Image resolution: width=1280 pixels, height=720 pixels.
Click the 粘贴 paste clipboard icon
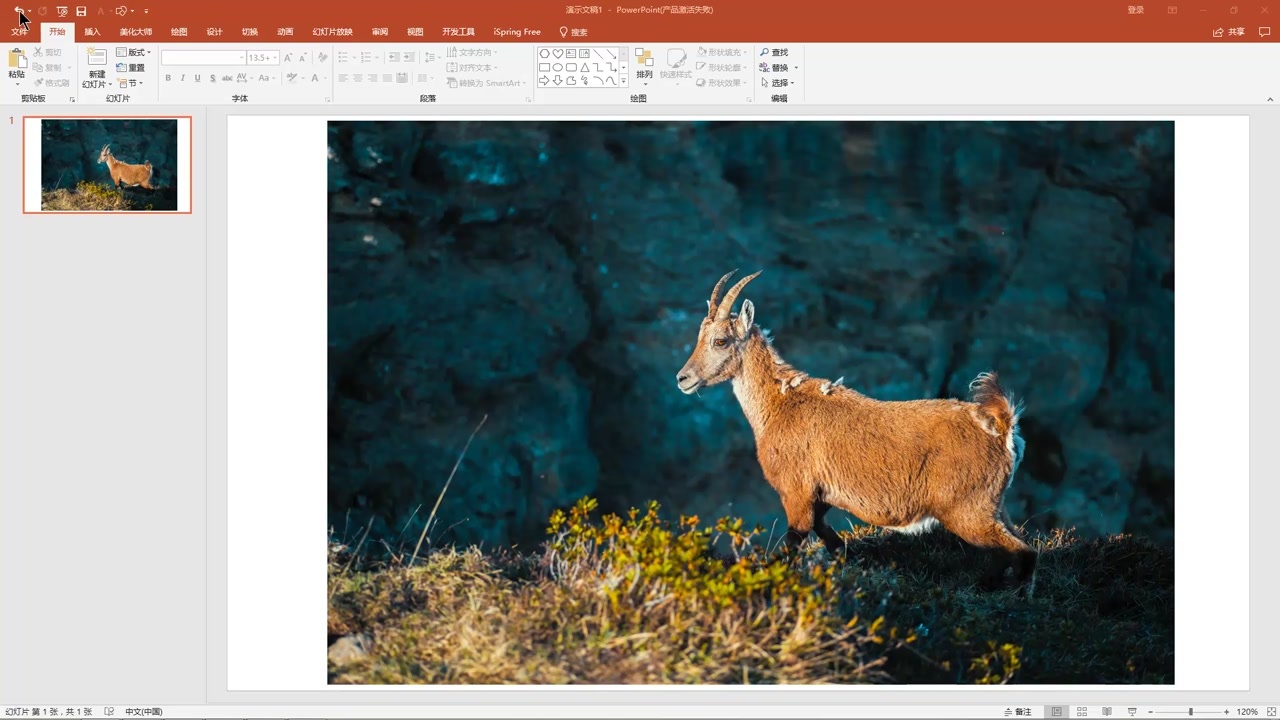(17, 59)
